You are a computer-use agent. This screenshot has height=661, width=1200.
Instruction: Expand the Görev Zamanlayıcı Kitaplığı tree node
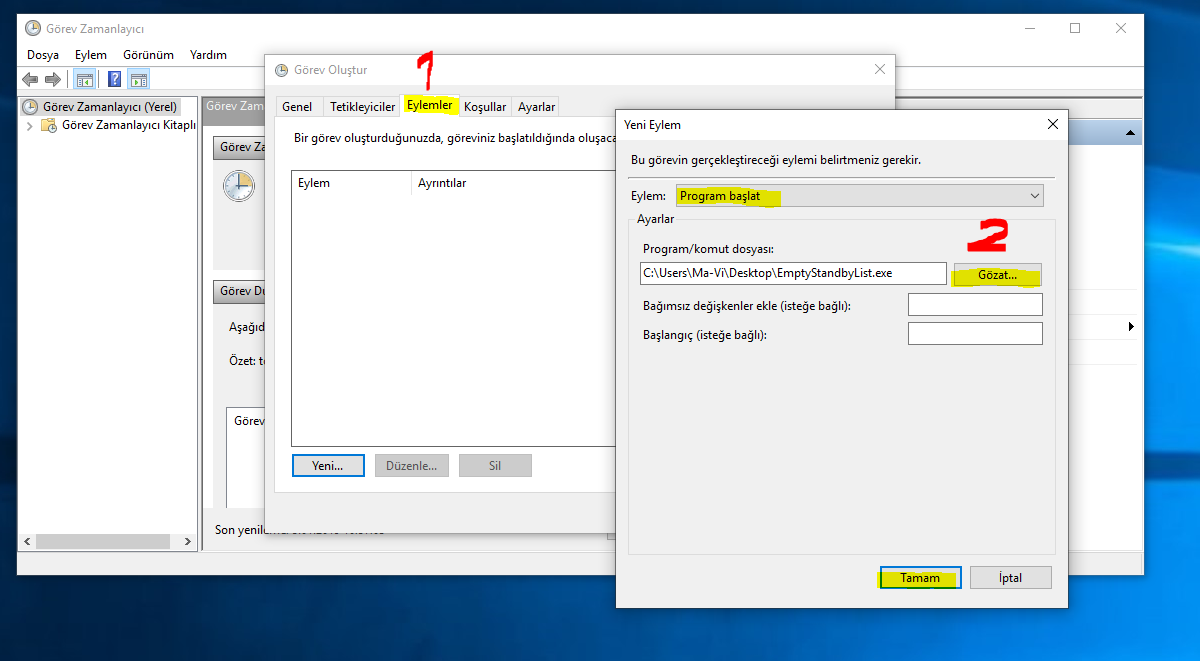(29, 126)
